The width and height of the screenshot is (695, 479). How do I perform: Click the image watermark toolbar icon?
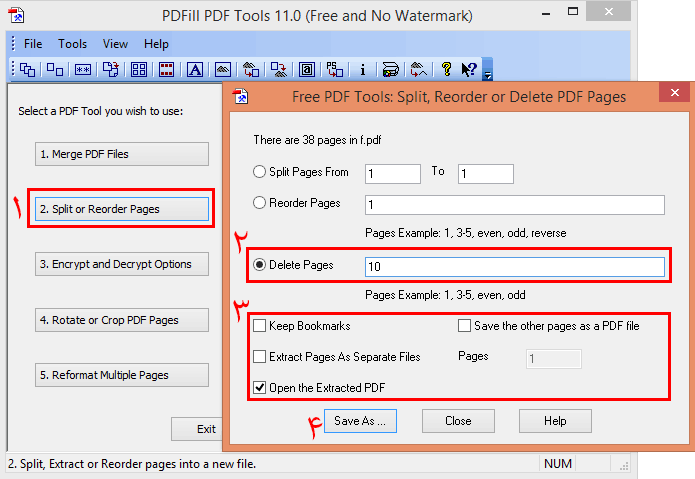click(223, 69)
